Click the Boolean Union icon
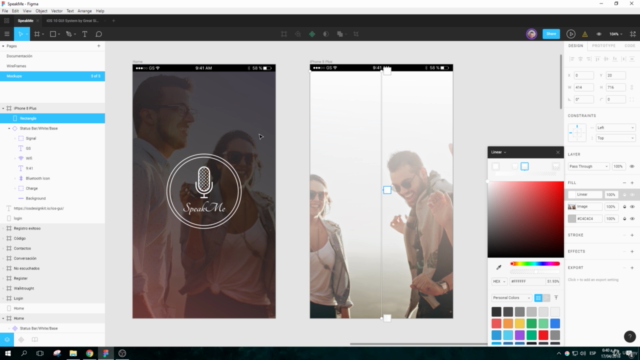640x360 pixels. point(340,34)
